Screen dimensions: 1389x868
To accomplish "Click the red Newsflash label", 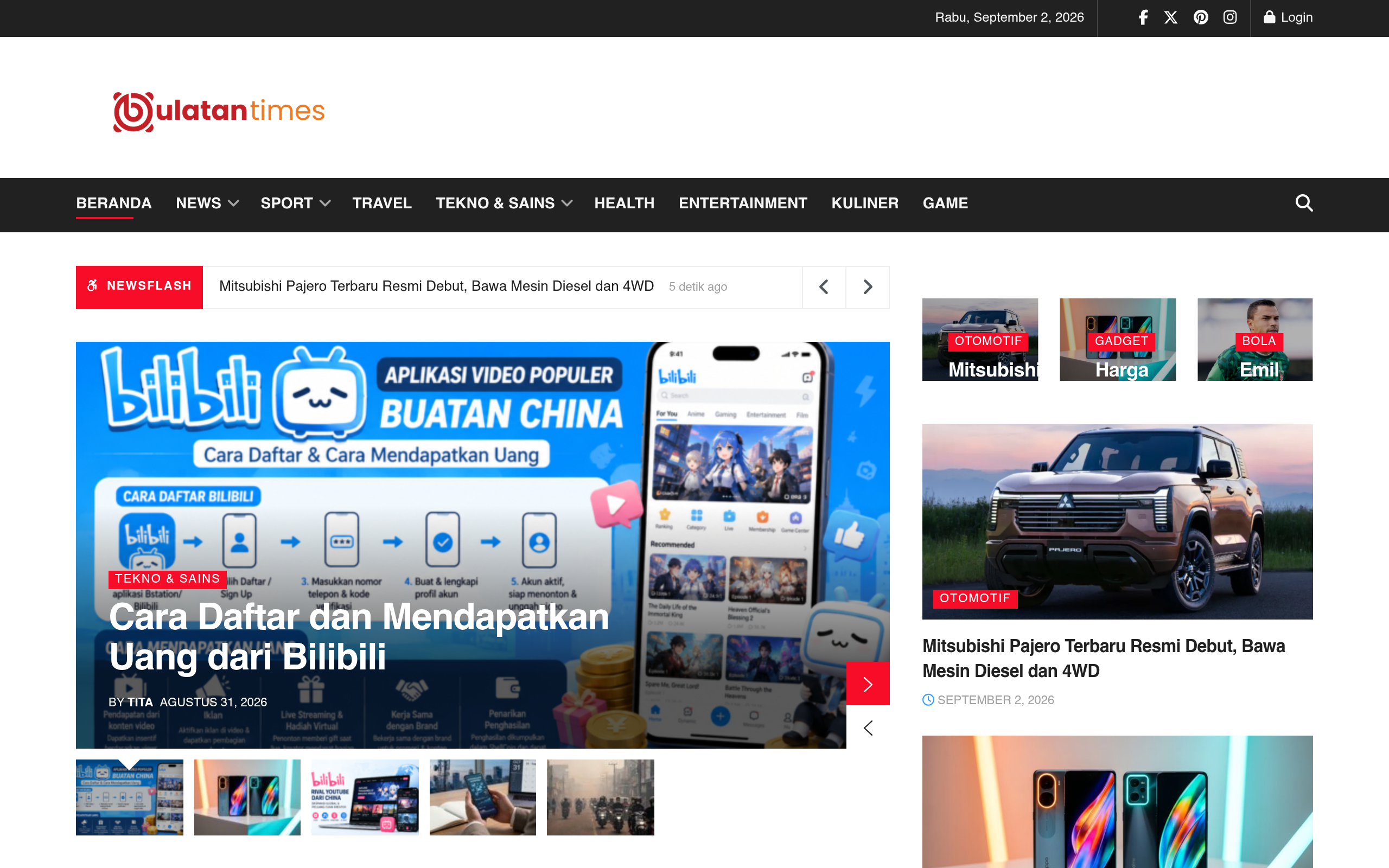I will [139, 287].
